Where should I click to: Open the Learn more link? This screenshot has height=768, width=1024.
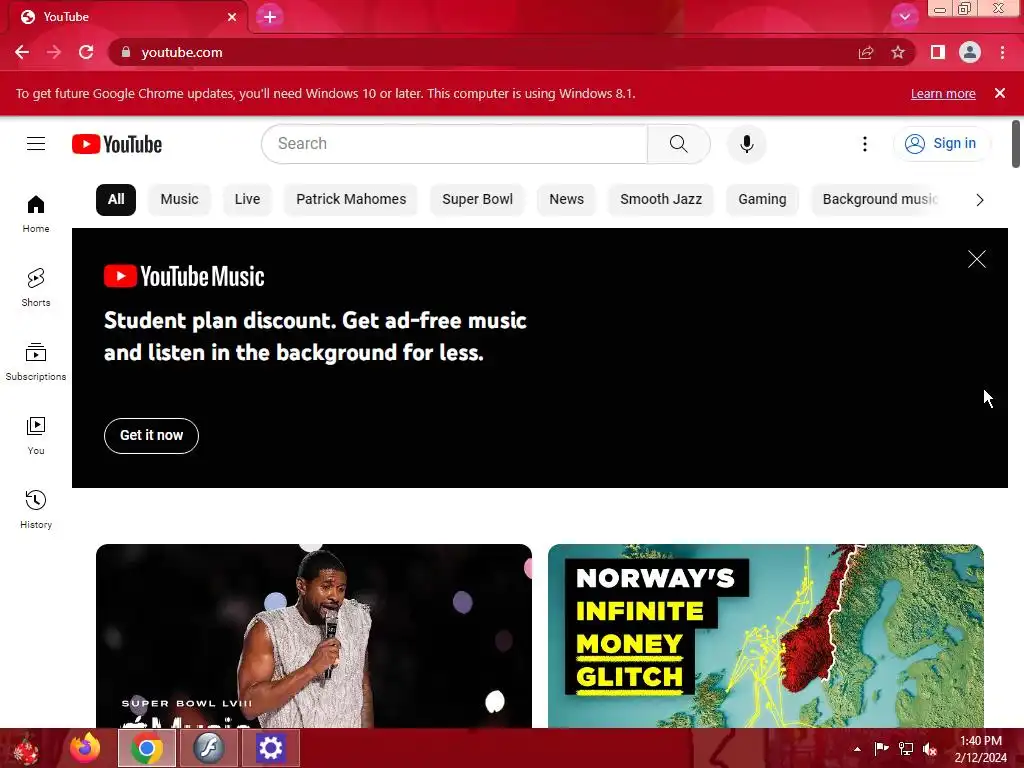click(x=943, y=93)
